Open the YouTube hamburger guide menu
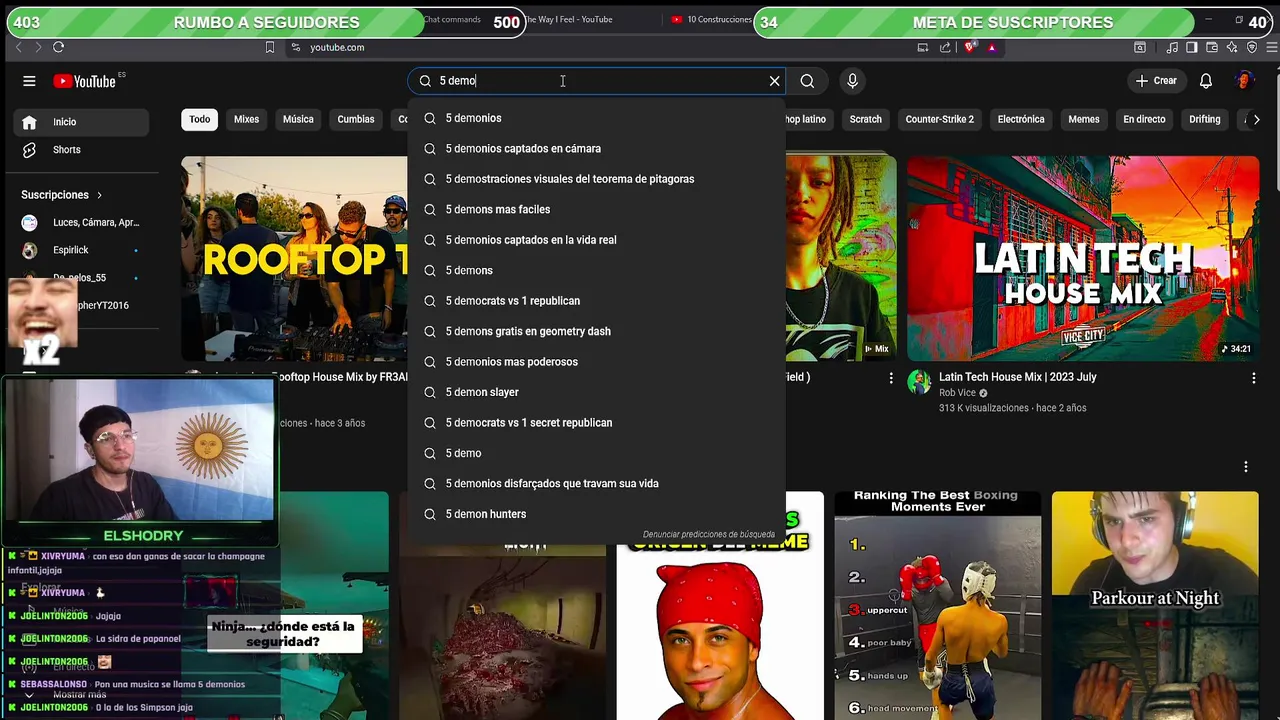1280x720 pixels. click(x=29, y=81)
